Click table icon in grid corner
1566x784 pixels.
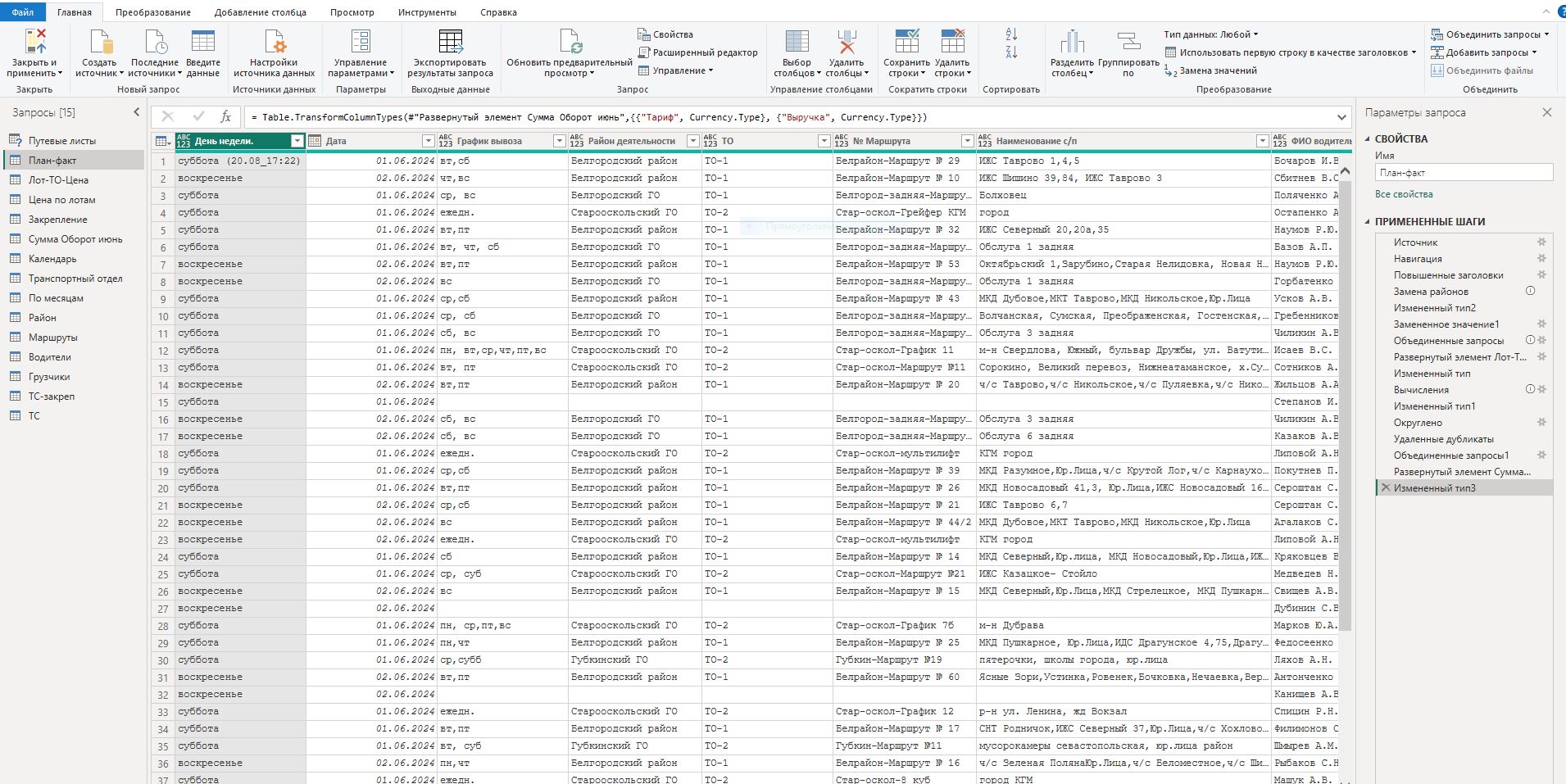162,141
